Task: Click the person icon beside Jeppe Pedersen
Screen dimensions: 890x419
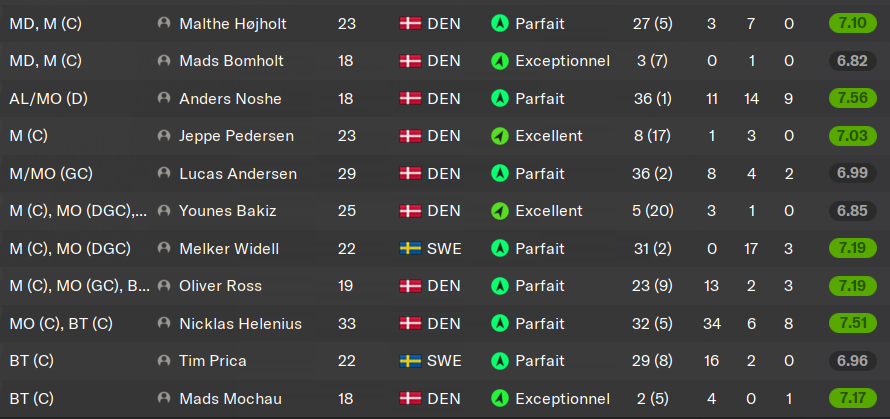Action: [164, 136]
